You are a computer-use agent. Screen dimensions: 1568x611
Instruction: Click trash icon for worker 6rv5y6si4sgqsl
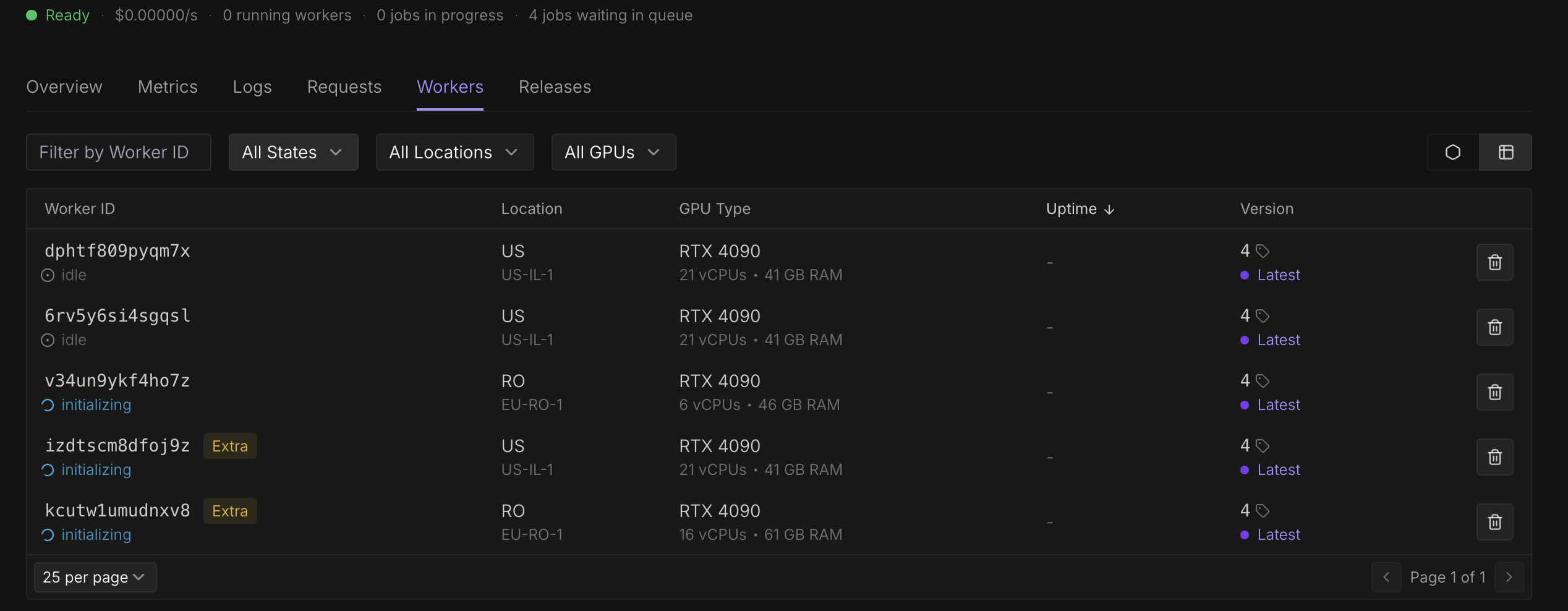click(1494, 327)
